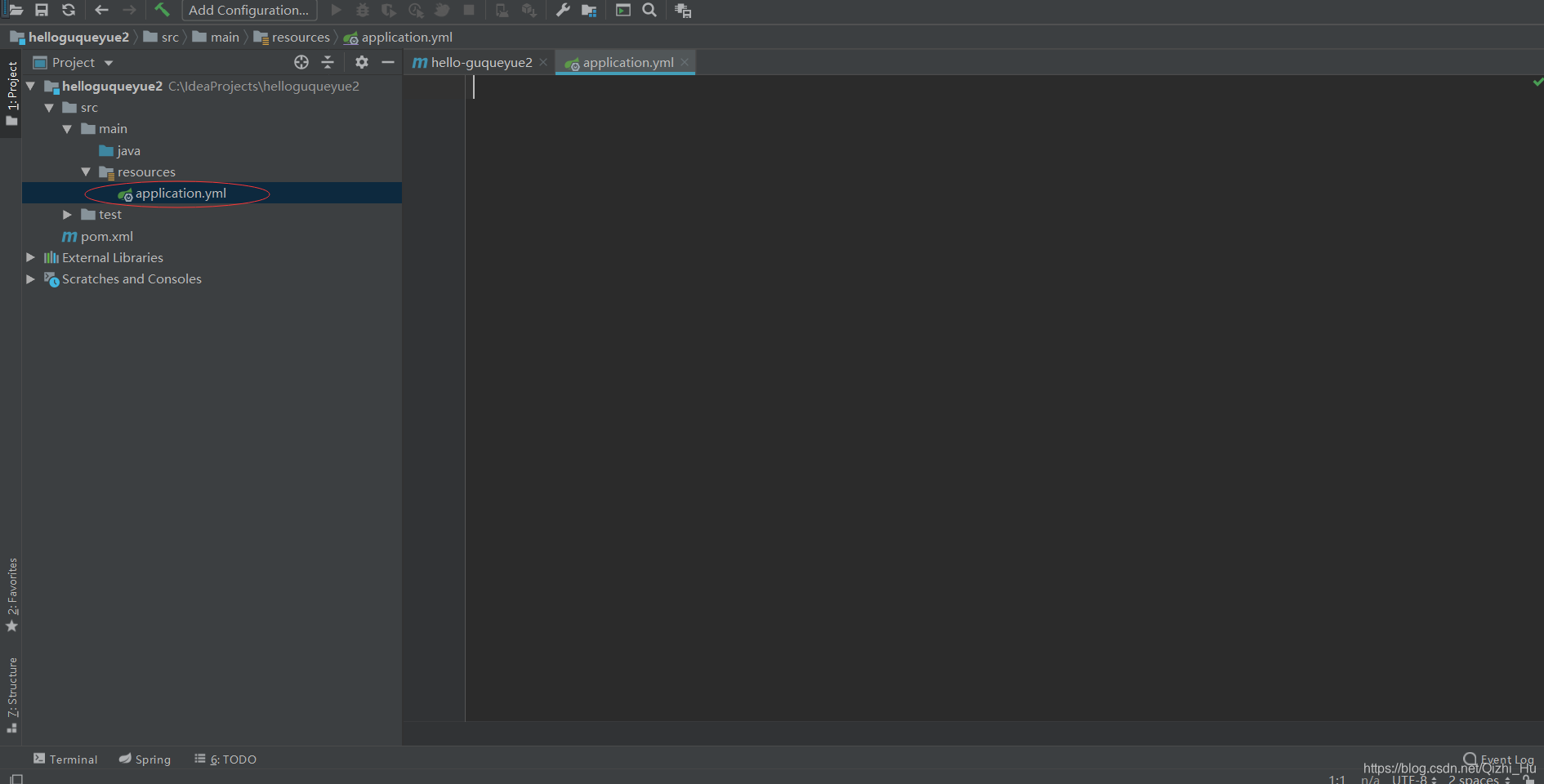Screen dimensions: 1544x784
Task: Click the Run with Coverage icon
Action: click(389, 10)
